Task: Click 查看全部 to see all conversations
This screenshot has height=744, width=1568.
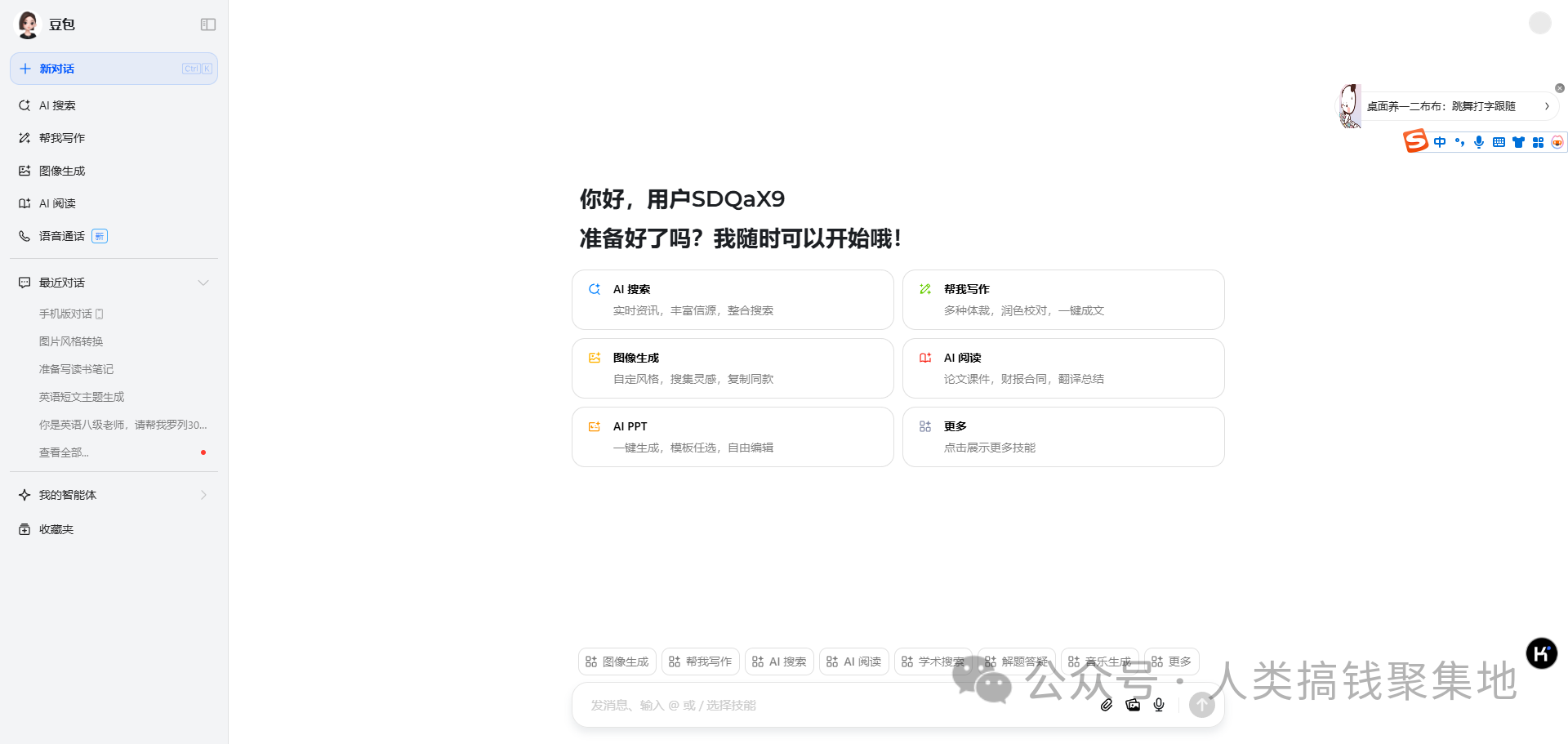Action: point(64,452)
